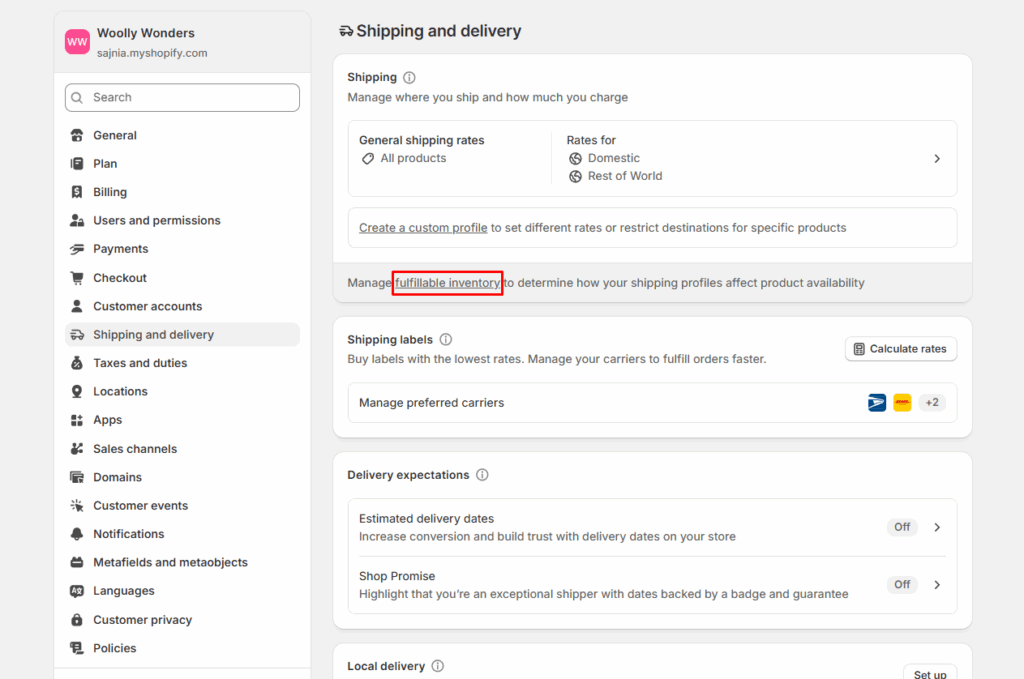Open Estimated delivery dates Off setting
This screenshot has width=1024, height=679.
tap(902, 527)
